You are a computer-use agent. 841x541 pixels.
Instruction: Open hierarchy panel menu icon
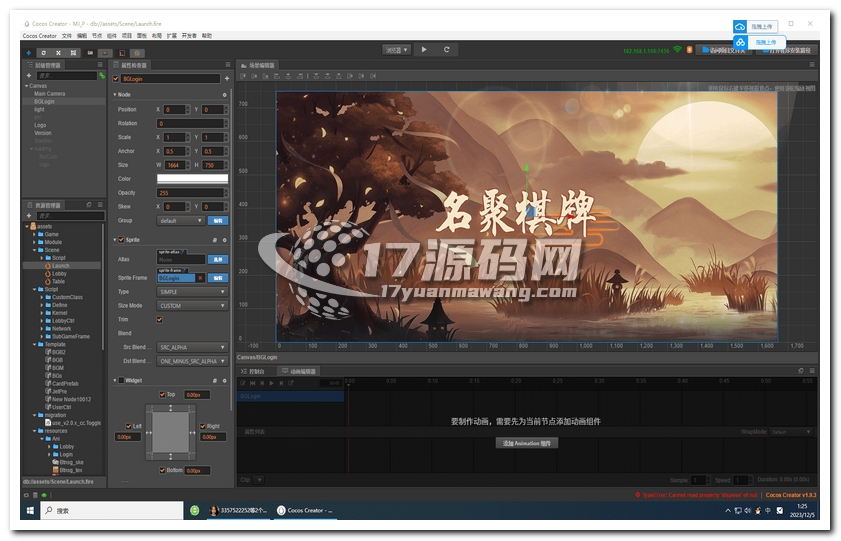(x=100, y=64)
